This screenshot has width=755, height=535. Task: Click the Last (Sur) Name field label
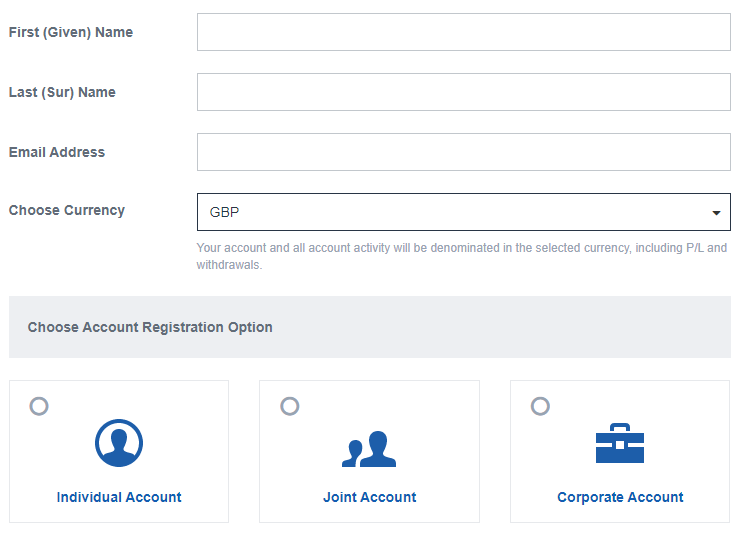[62, 92]
